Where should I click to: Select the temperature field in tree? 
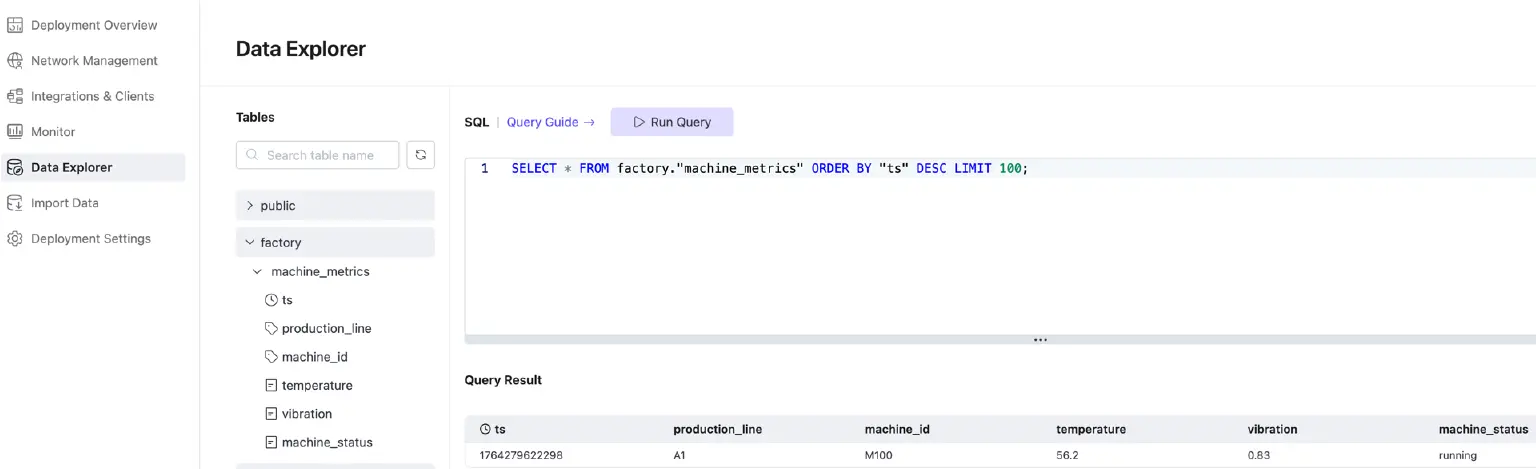(x=317, y=386)
